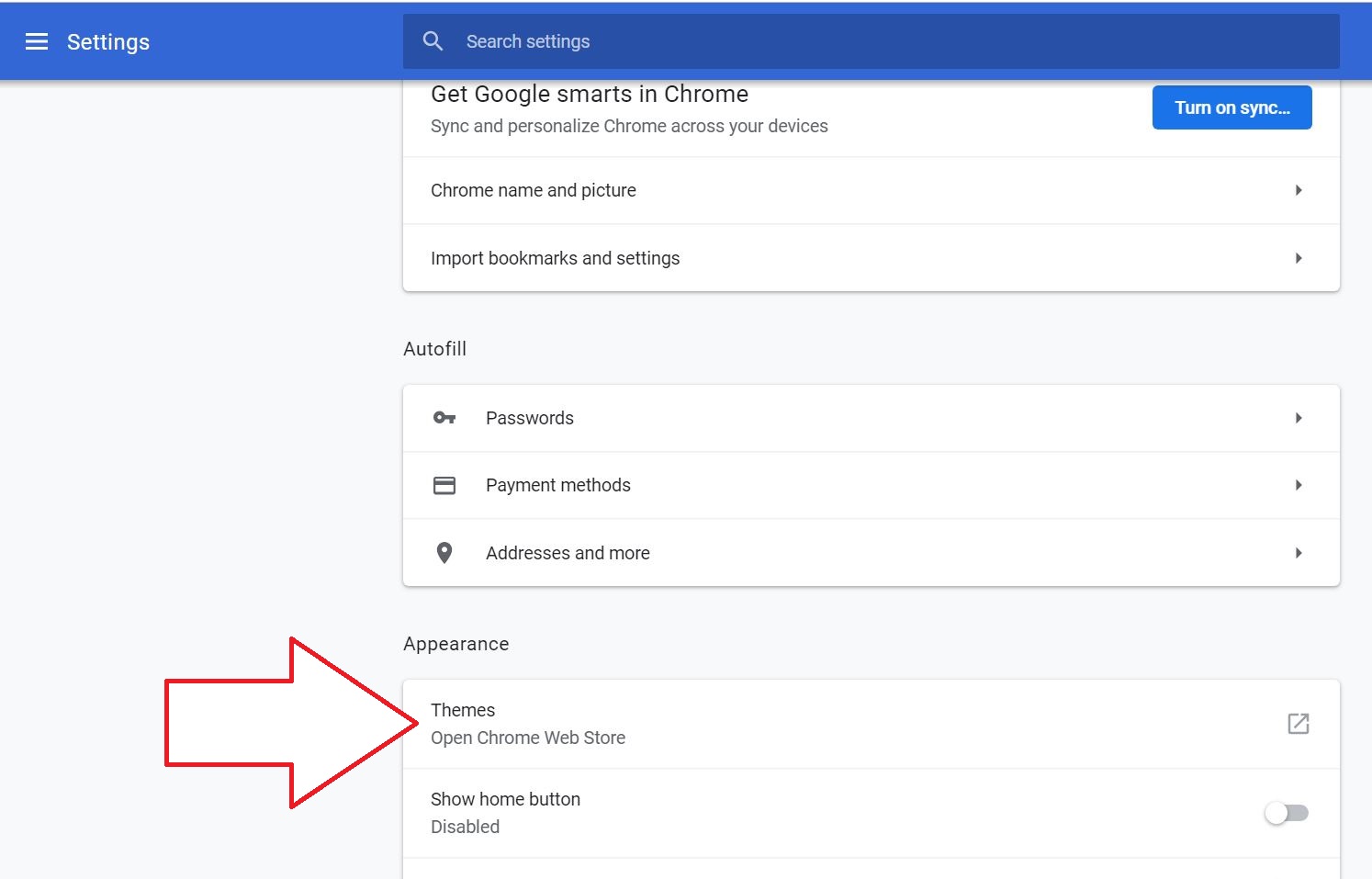Toggle the Show home button switch
1372x879 pixels.
coord(1287,813)
